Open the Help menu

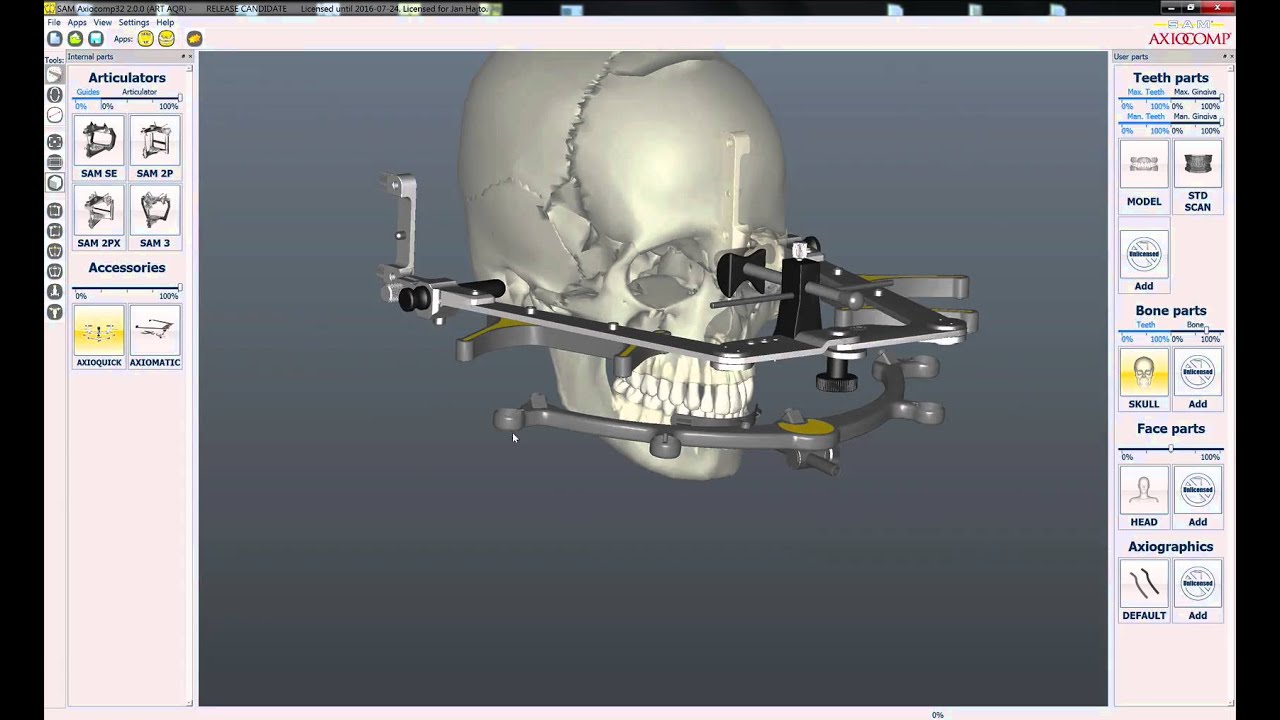pyautogui.click(x=165, y=22)
